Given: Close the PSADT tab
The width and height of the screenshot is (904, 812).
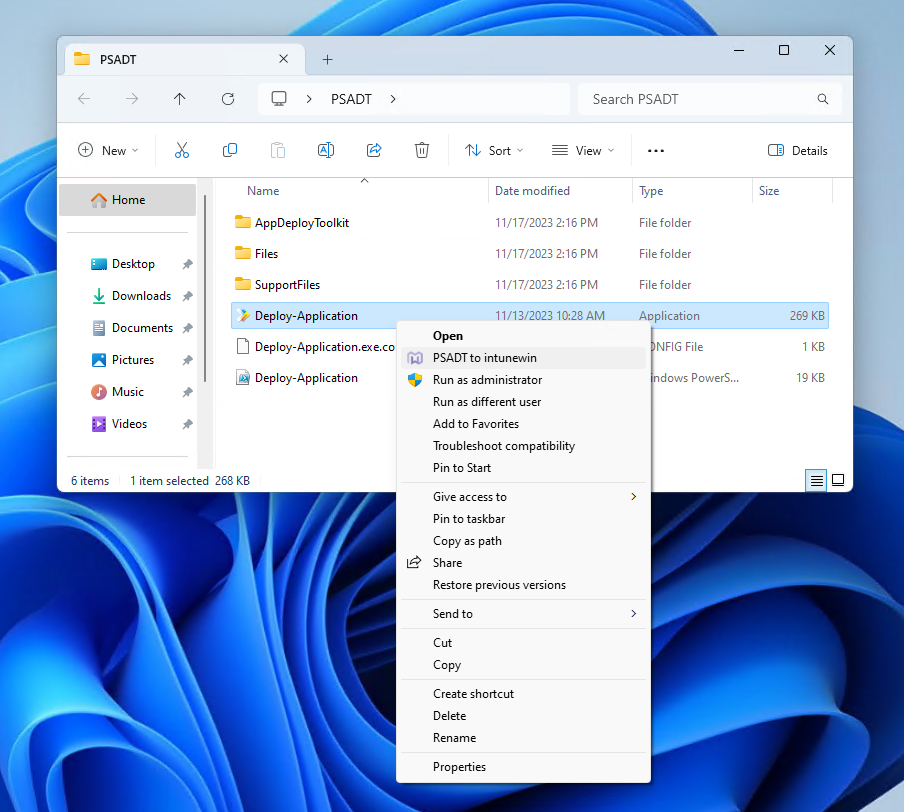Looking at the screenshot, I should 284,59.
